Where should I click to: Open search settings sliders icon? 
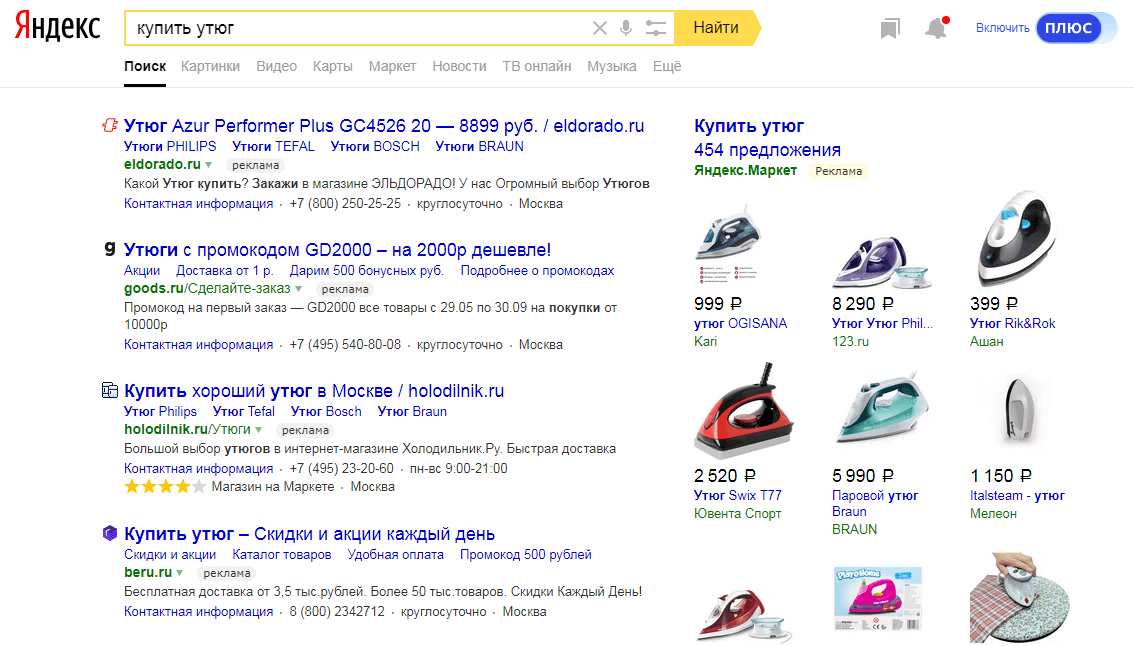pos(656,28)
